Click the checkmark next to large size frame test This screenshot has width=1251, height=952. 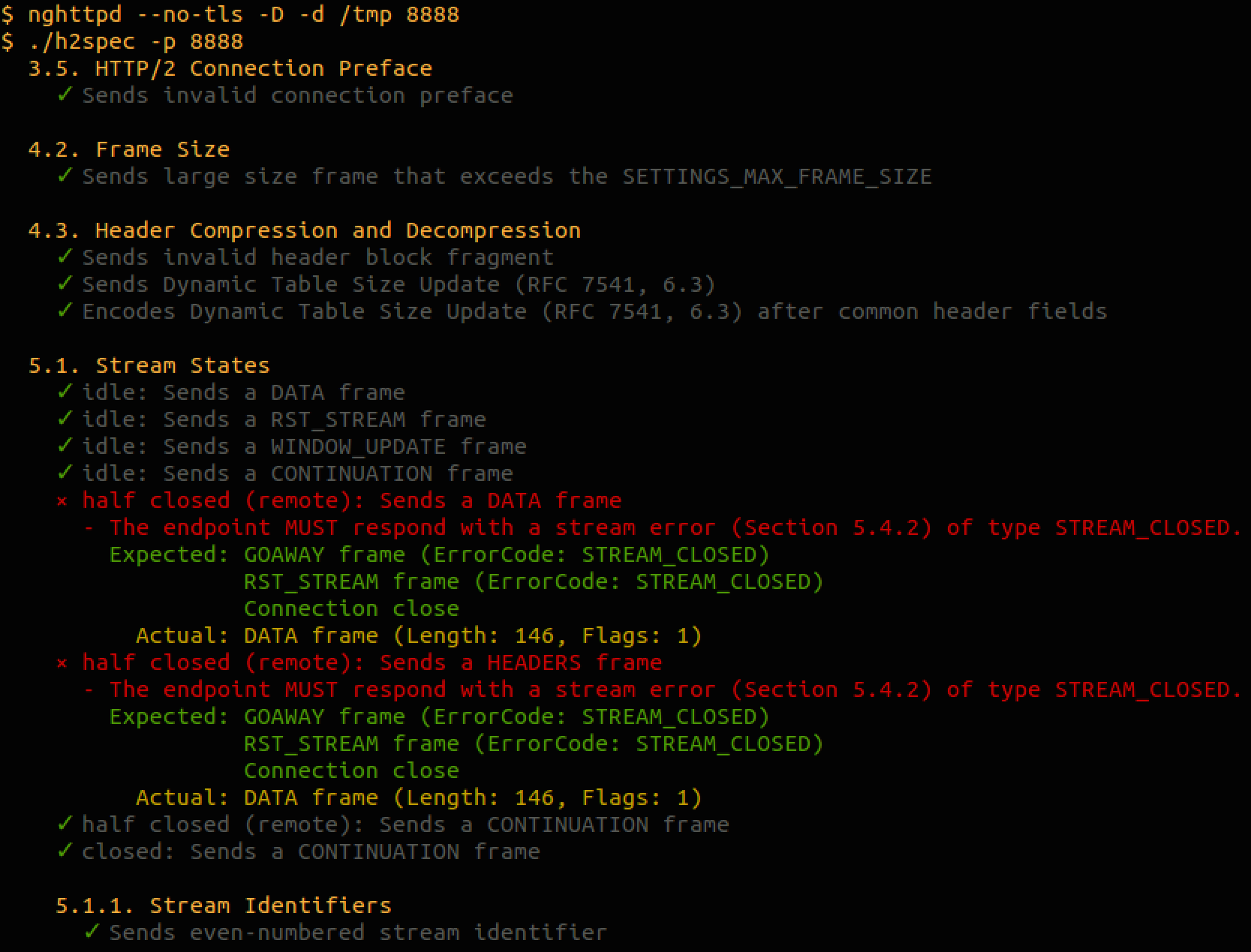(65, 176)
